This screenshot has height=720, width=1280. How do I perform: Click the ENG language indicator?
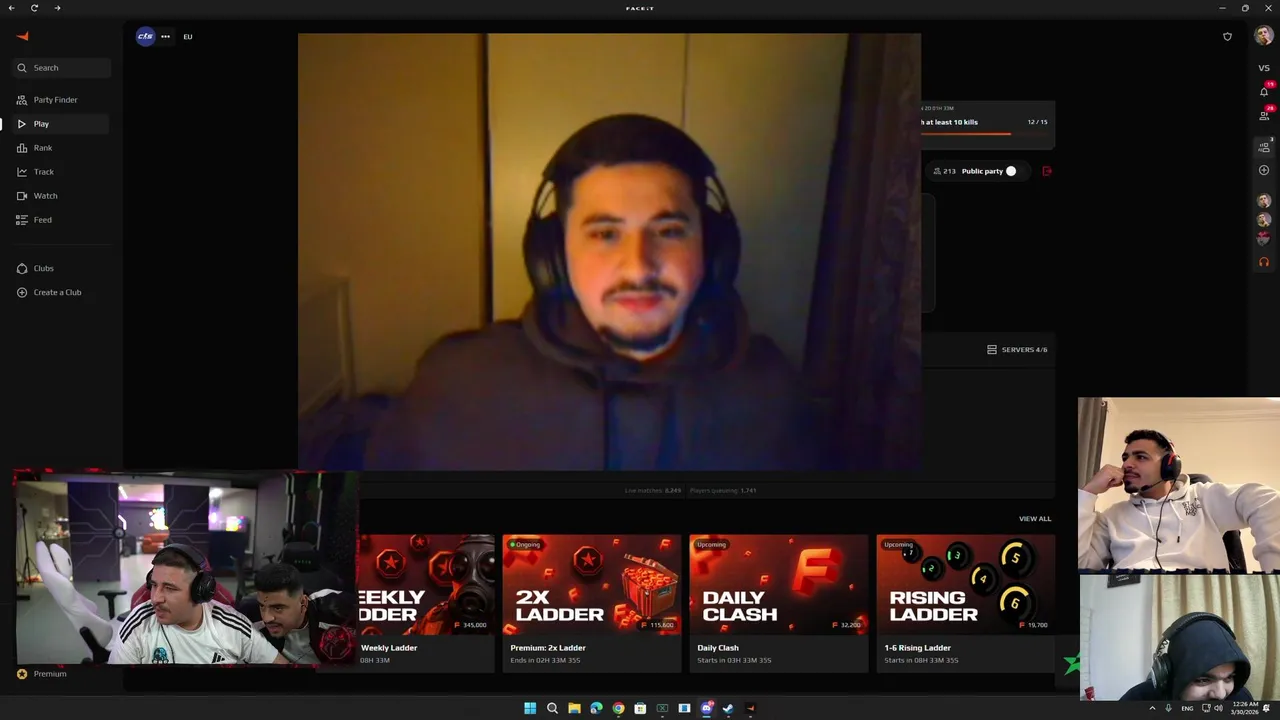1187,708
